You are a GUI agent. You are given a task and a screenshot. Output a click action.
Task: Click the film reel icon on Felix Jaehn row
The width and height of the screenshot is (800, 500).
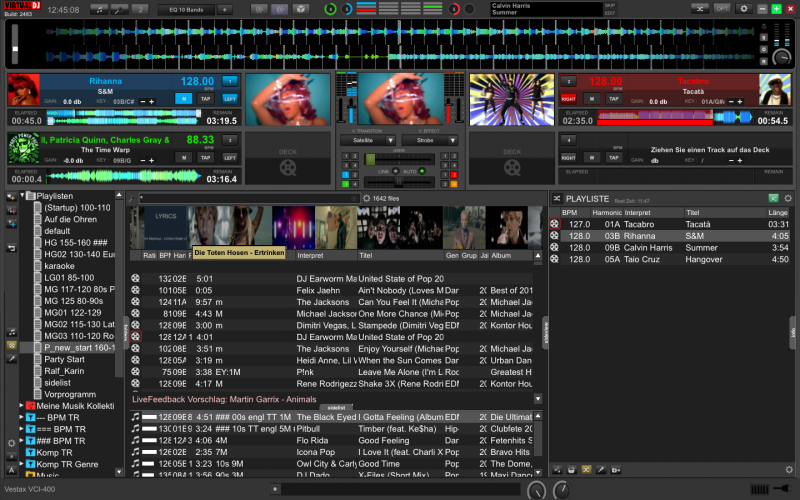coord(135,290)
